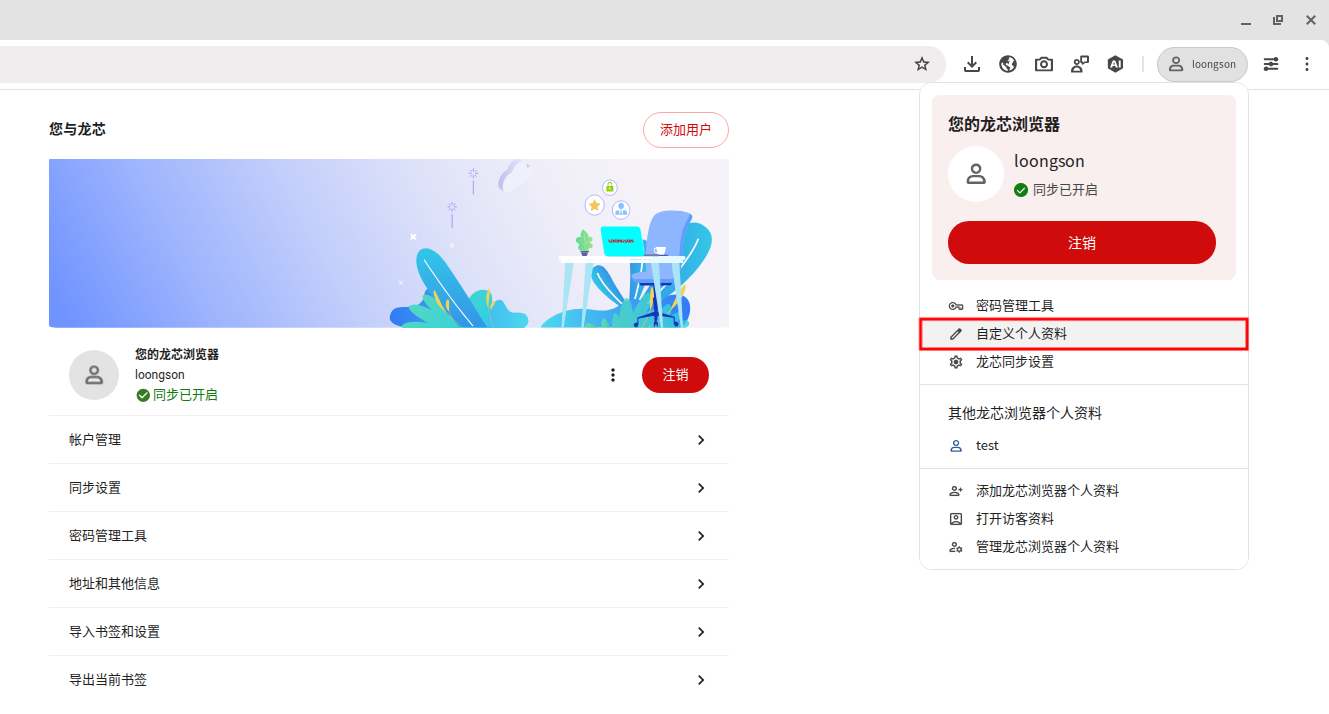Click the vertical dots beside profile 注销 button
The height and width of the screenshot is (714, 1329).
613,375
